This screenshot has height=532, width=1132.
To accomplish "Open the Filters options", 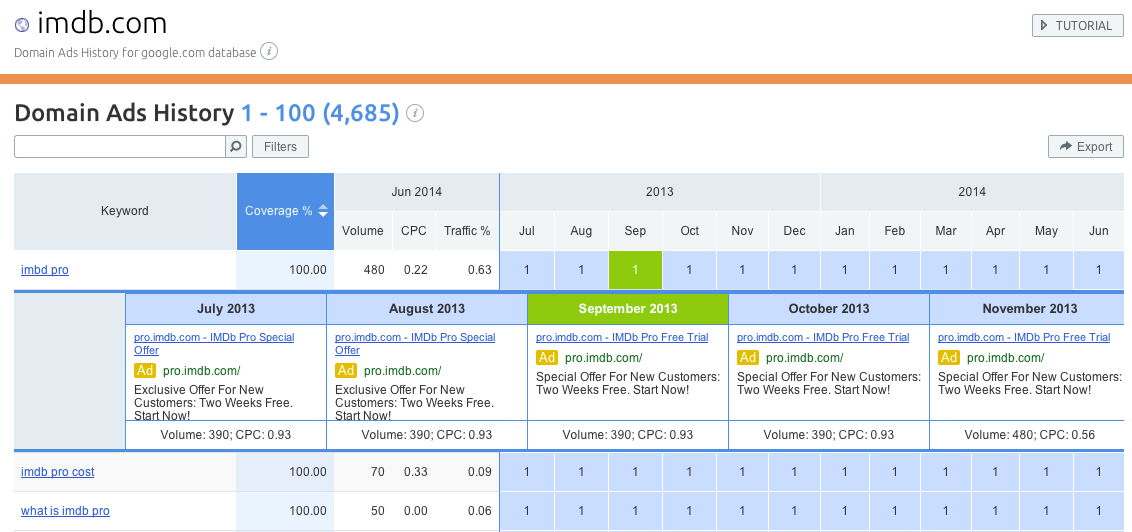I will tap(280, 147).
